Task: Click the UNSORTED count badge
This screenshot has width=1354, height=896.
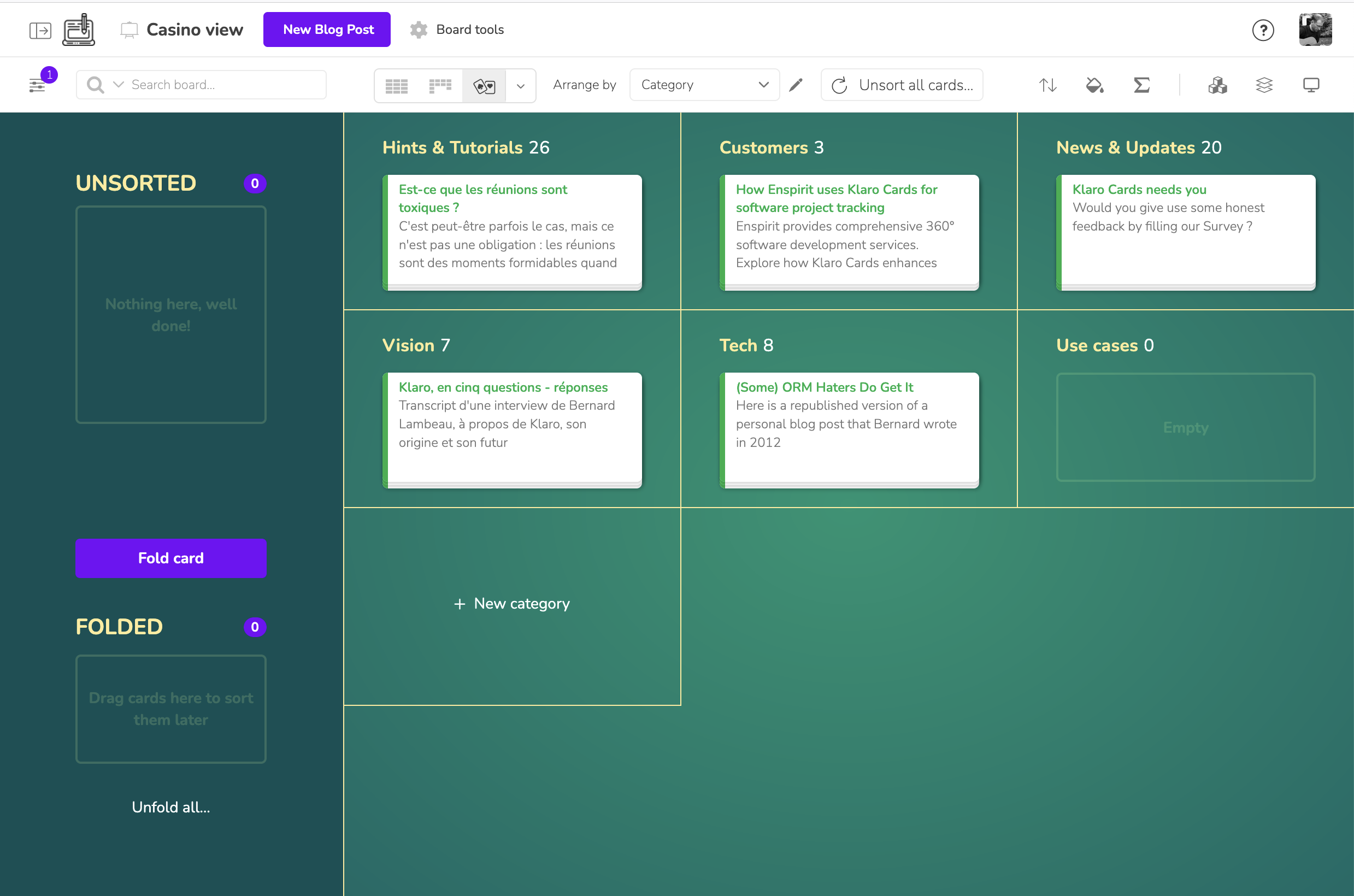Action: (x=255, y=184)
